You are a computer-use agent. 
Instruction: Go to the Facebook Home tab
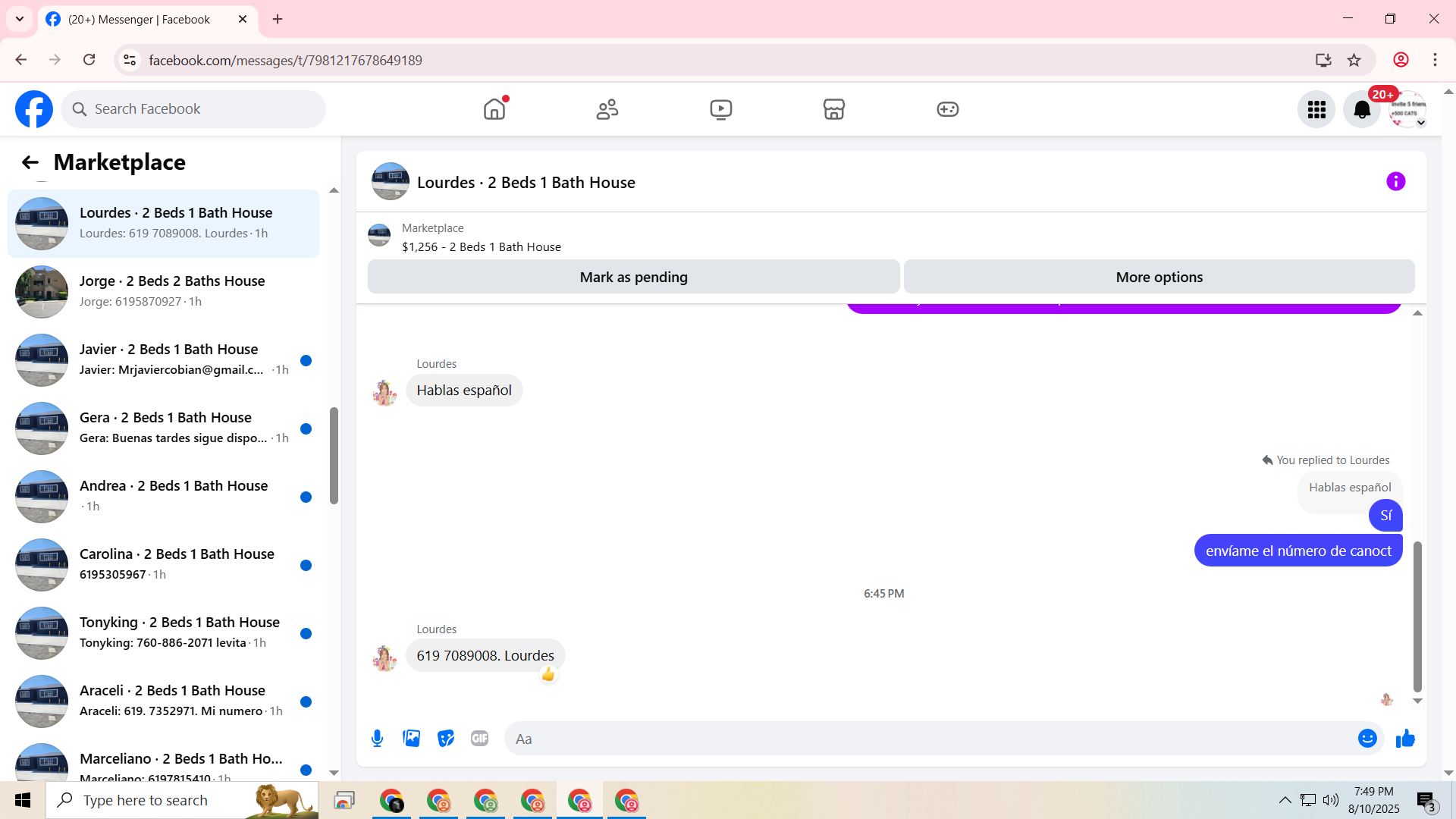coord(494,110)
